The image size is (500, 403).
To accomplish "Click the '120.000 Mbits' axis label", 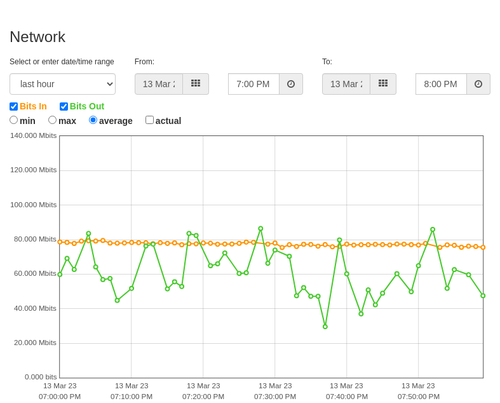I will [33, 170].
